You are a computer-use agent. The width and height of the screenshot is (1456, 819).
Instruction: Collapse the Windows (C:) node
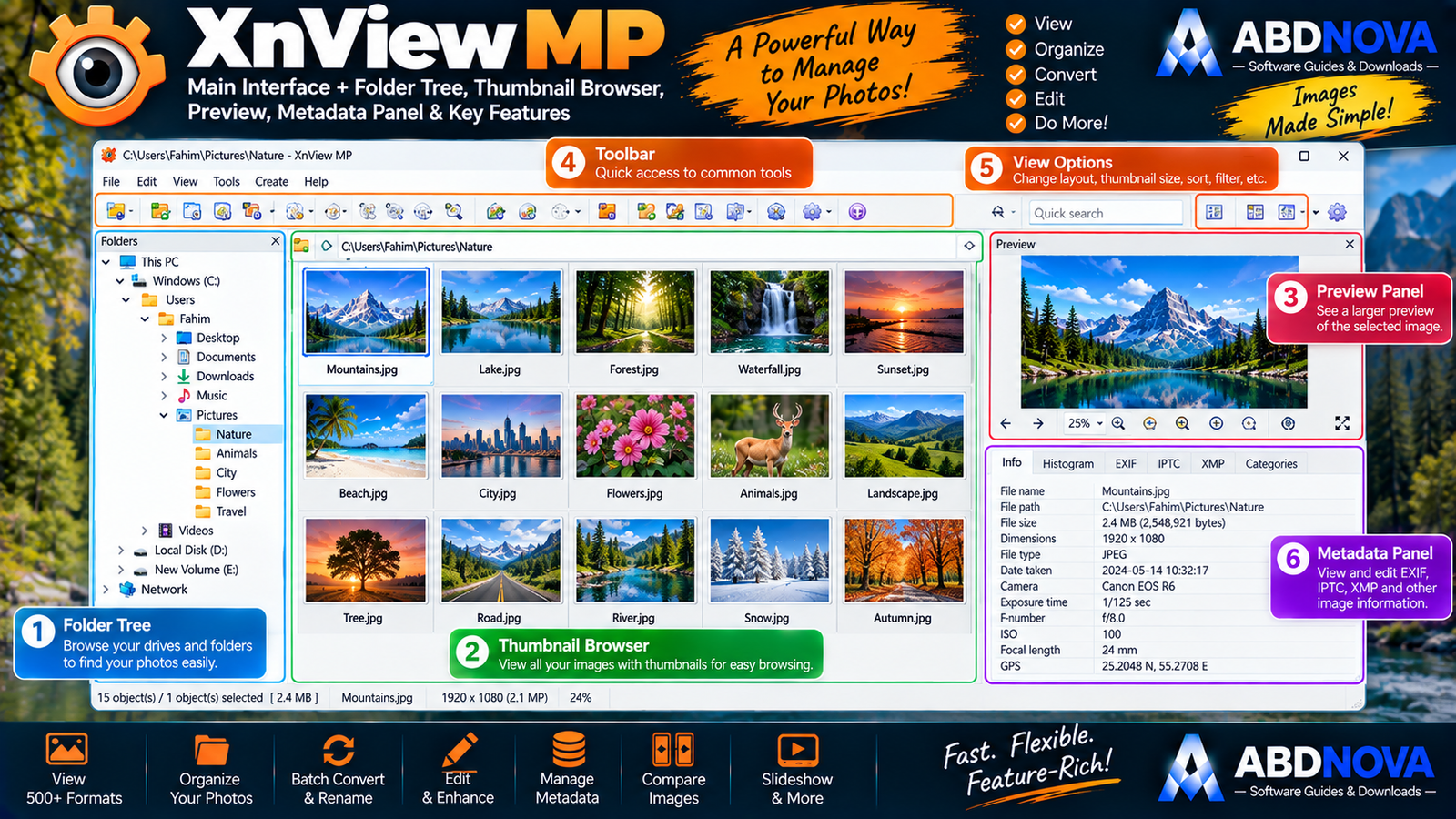point(120,281)
